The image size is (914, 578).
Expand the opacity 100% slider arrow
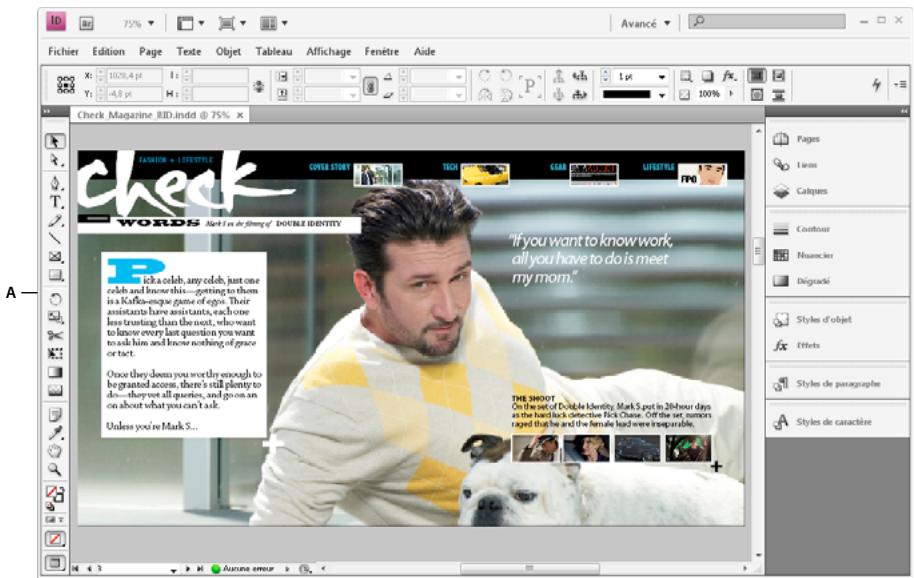coord(731,94)
